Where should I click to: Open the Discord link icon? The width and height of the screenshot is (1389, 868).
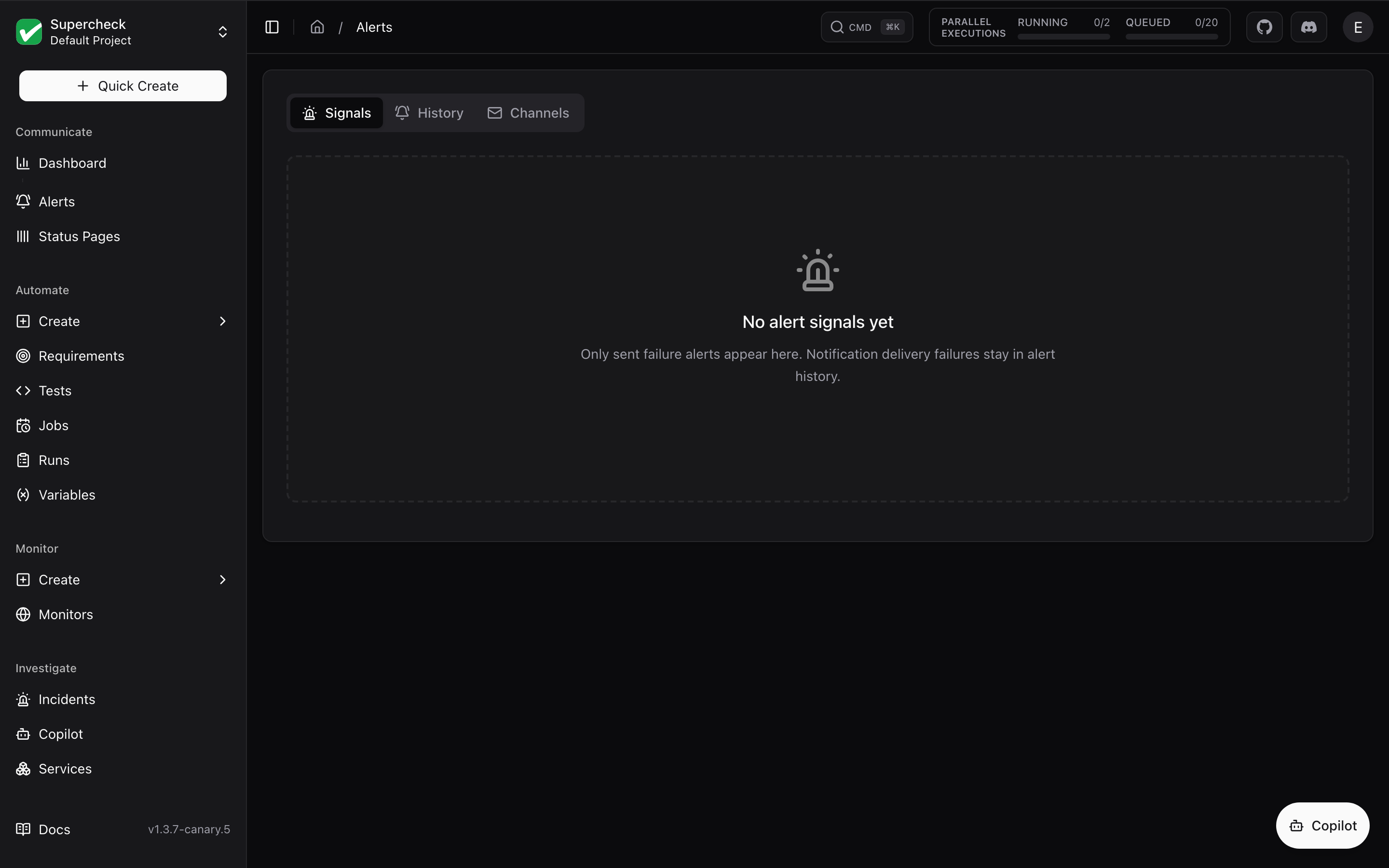pyautogui.click(x=1308, y=27)
